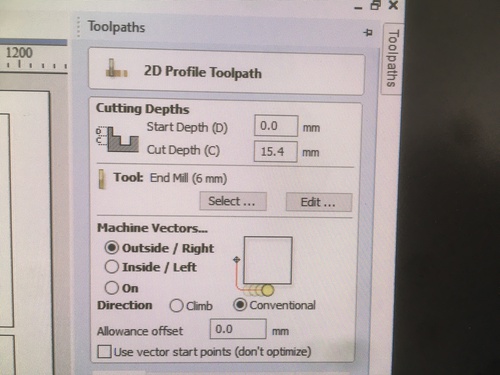Click the Cutting Depths section label

(143, 109)
